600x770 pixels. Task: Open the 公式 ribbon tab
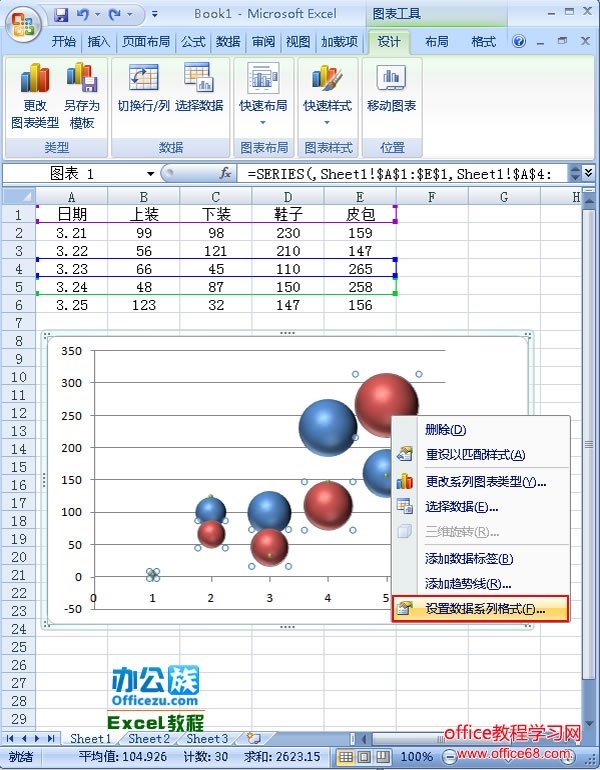click(x=193, y=42)
